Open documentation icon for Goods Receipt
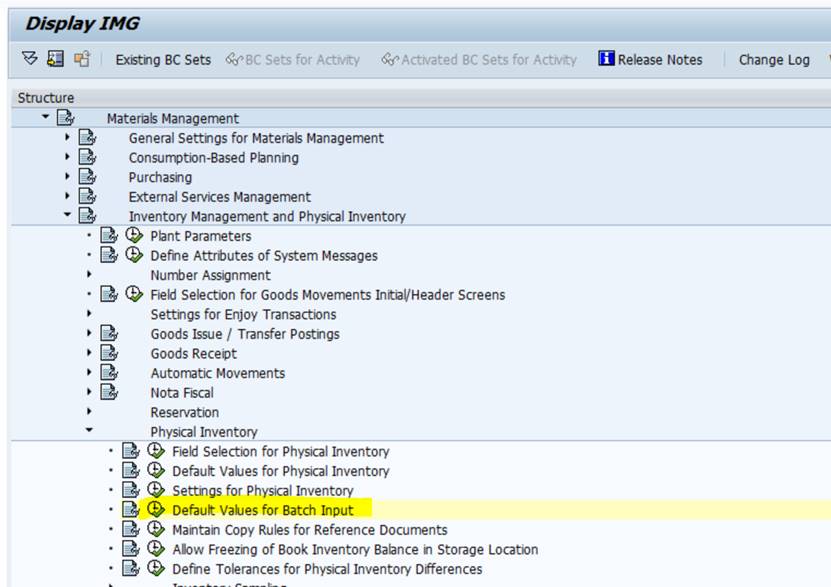Screen dimensions: 831x587 [111, 353]
